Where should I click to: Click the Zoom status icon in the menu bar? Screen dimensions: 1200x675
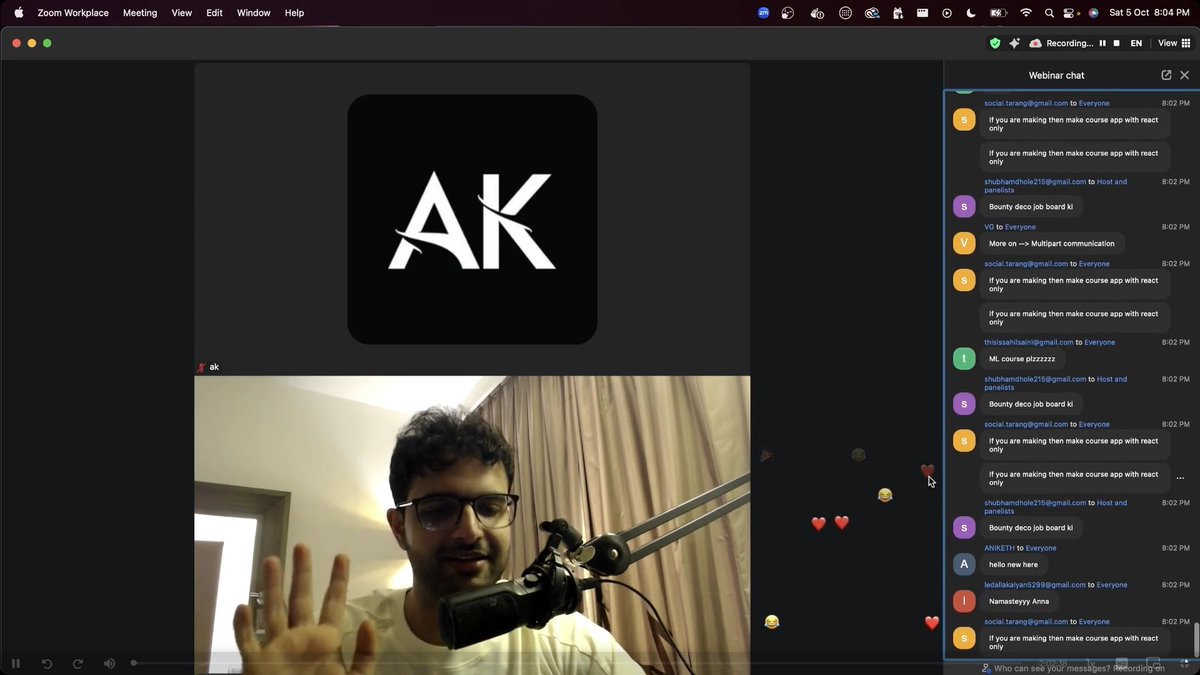764,13
